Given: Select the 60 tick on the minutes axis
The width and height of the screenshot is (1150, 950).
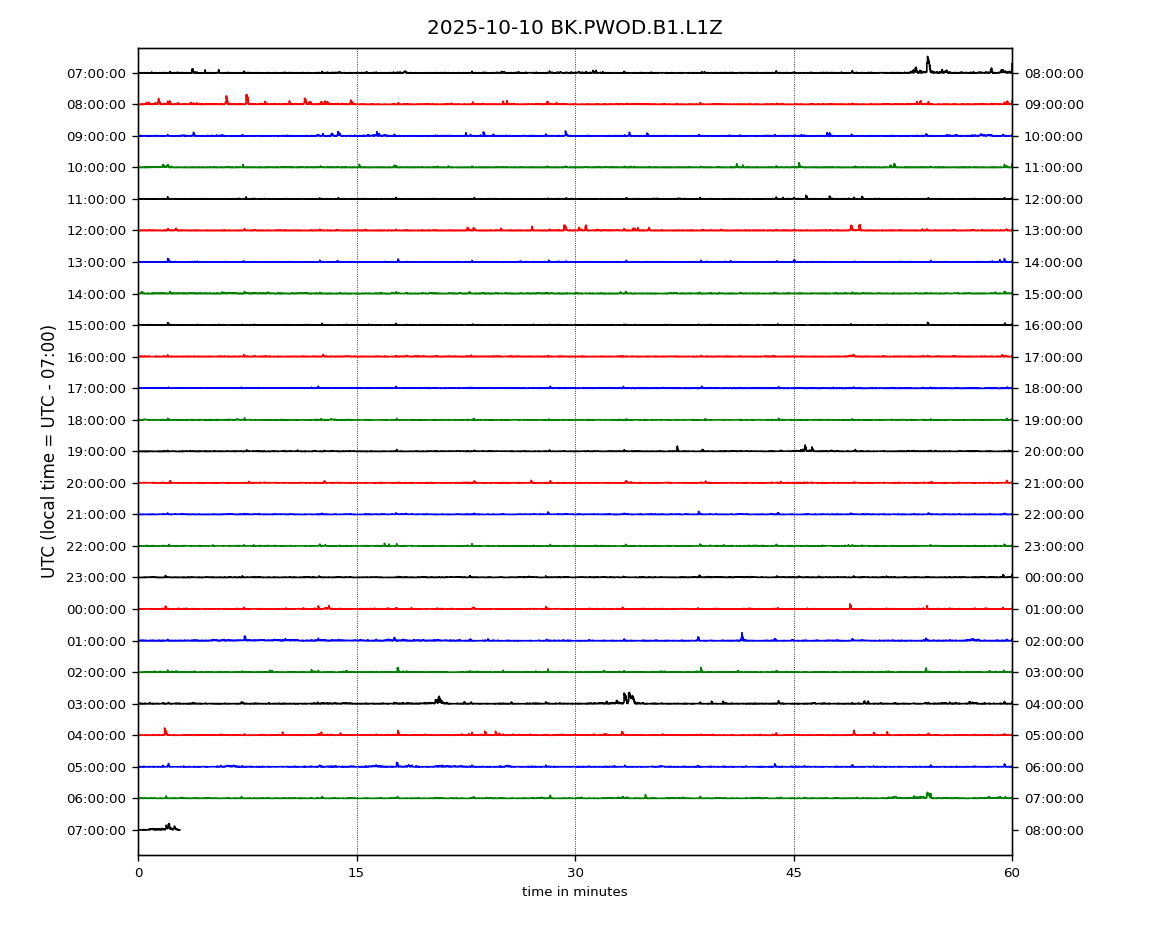Looking at the screenshot, I should (x=1012, y=872).
